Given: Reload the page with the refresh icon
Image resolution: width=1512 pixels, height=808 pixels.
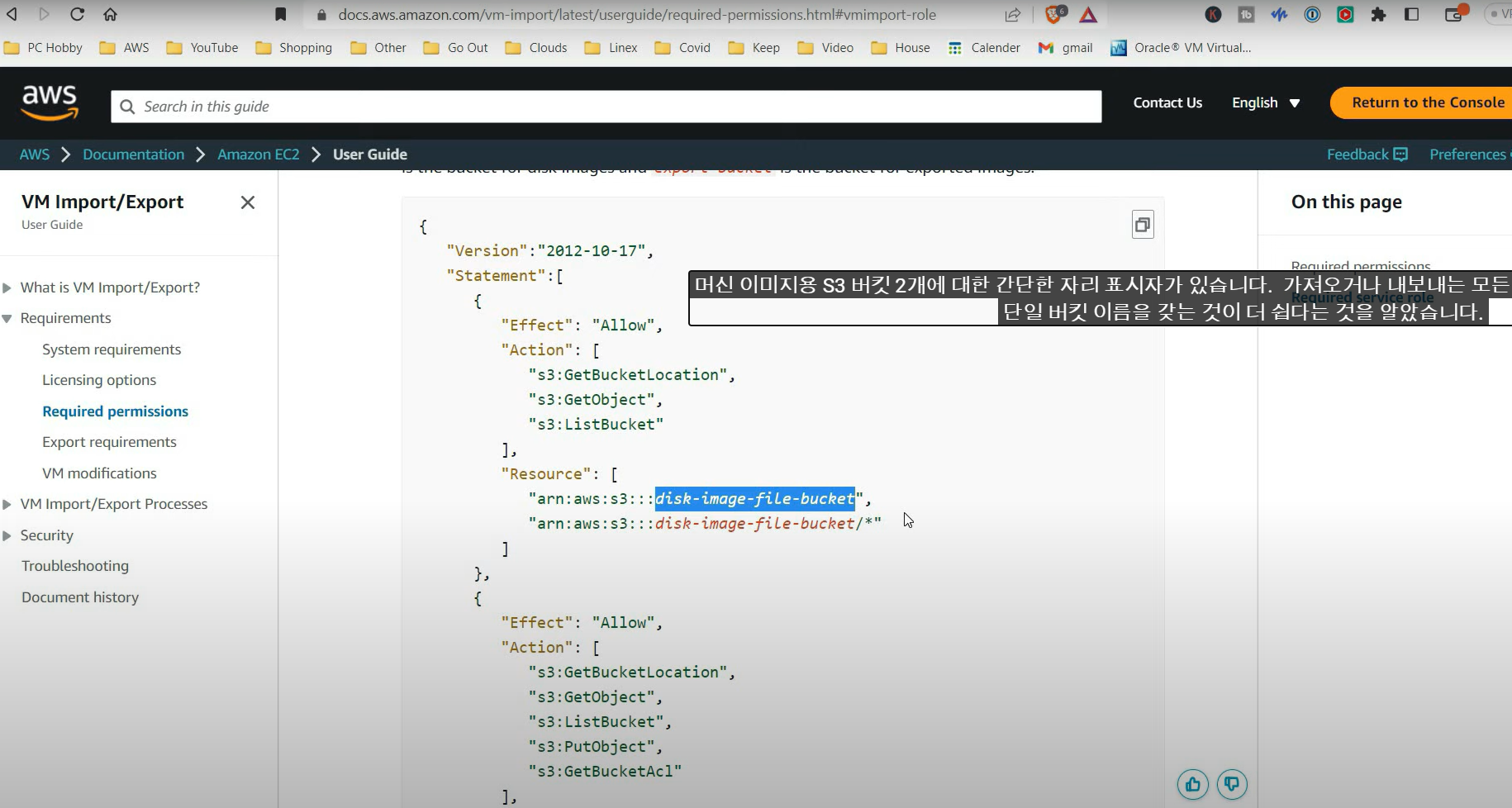Looking at the screenshot, I should click(77, 14).
